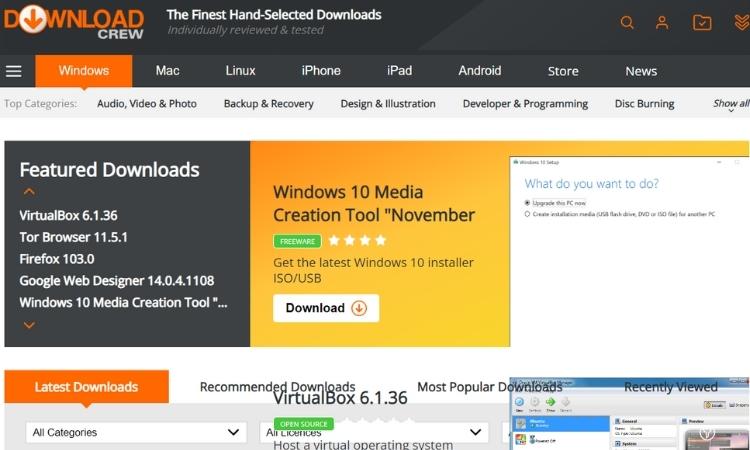Open the iPhone platform tab

tap(321, 71)
